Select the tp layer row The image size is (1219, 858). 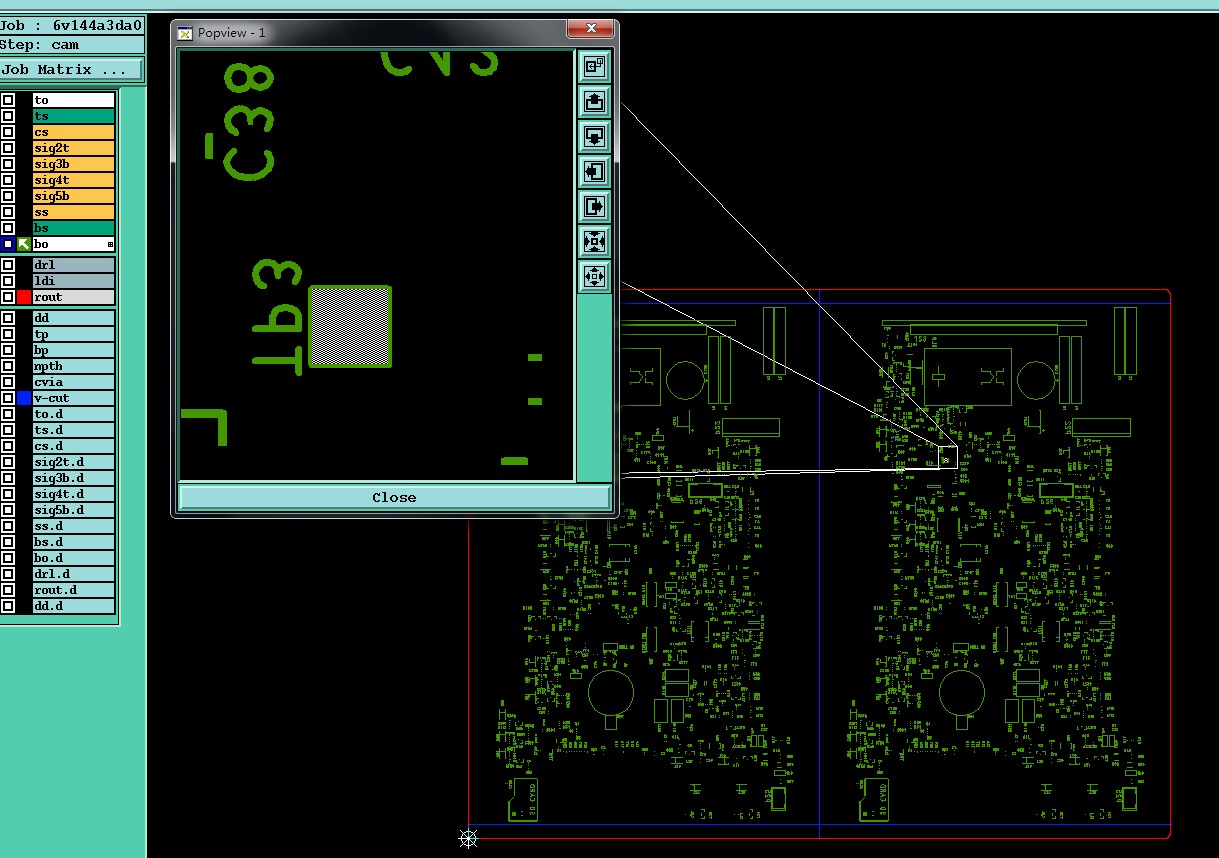[x=73, y=334]
